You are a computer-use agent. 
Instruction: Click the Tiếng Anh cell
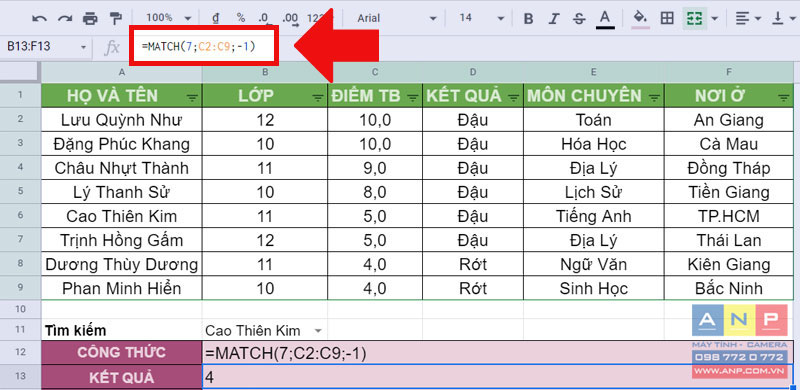pyautogui.click(x=594, y=216)
